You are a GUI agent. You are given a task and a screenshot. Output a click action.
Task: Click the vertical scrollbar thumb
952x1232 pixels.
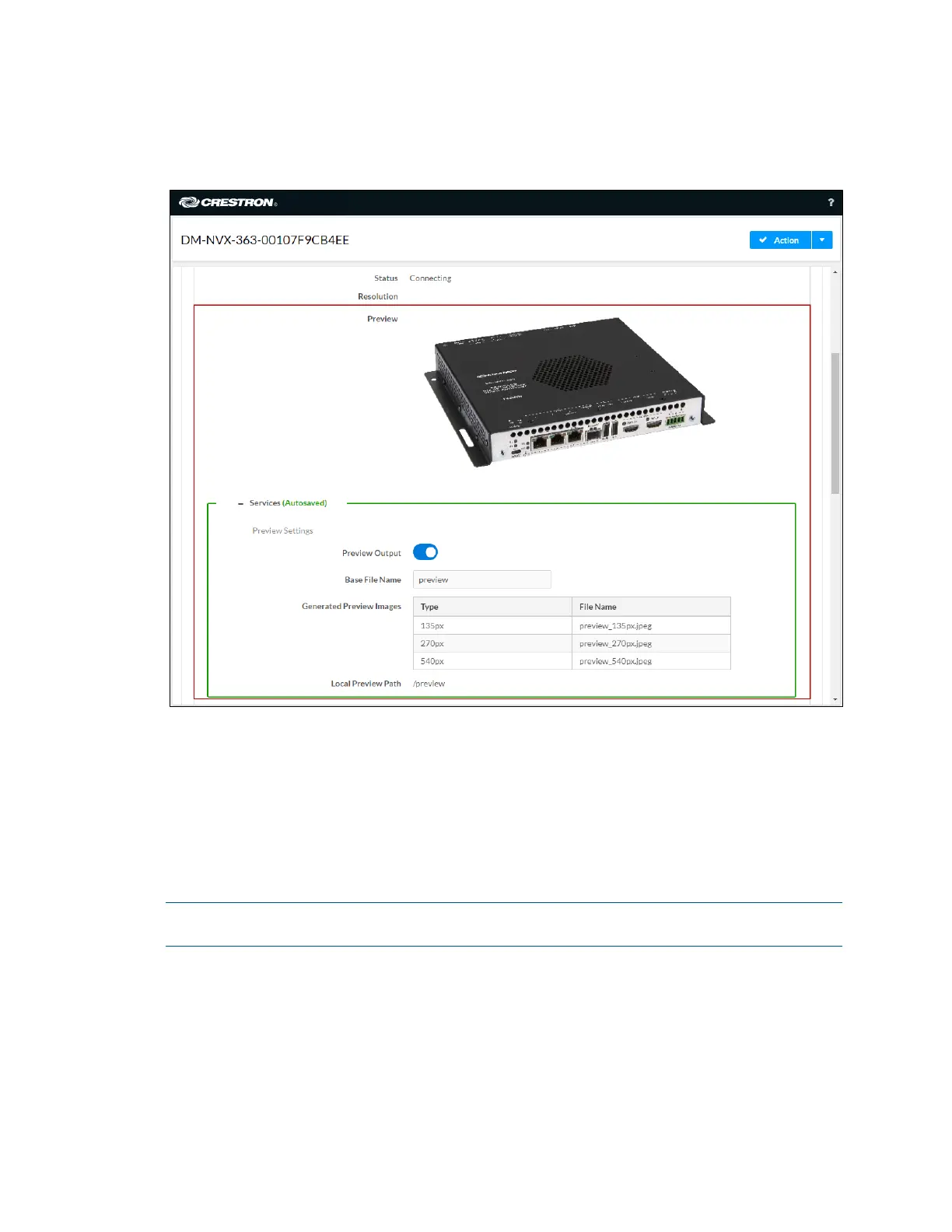click(x=835, y=423)
